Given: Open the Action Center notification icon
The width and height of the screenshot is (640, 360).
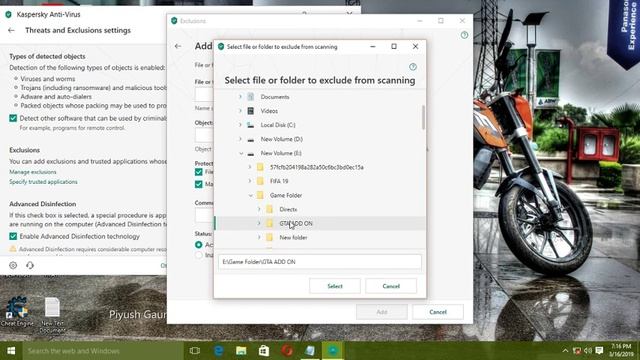Looking at the screenshot, I should tap(599, 351).
